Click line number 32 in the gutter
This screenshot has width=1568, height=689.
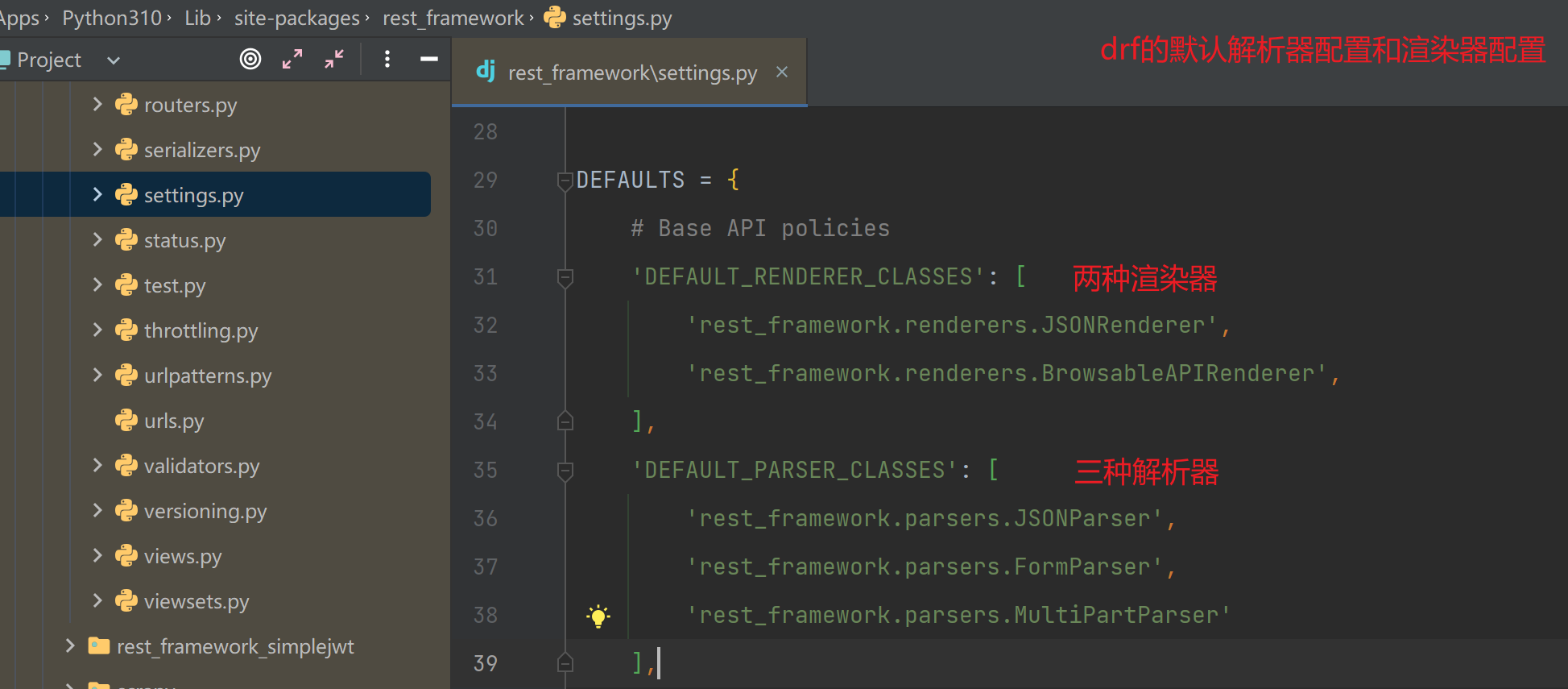pyautogui.click(x=486, y=326)
